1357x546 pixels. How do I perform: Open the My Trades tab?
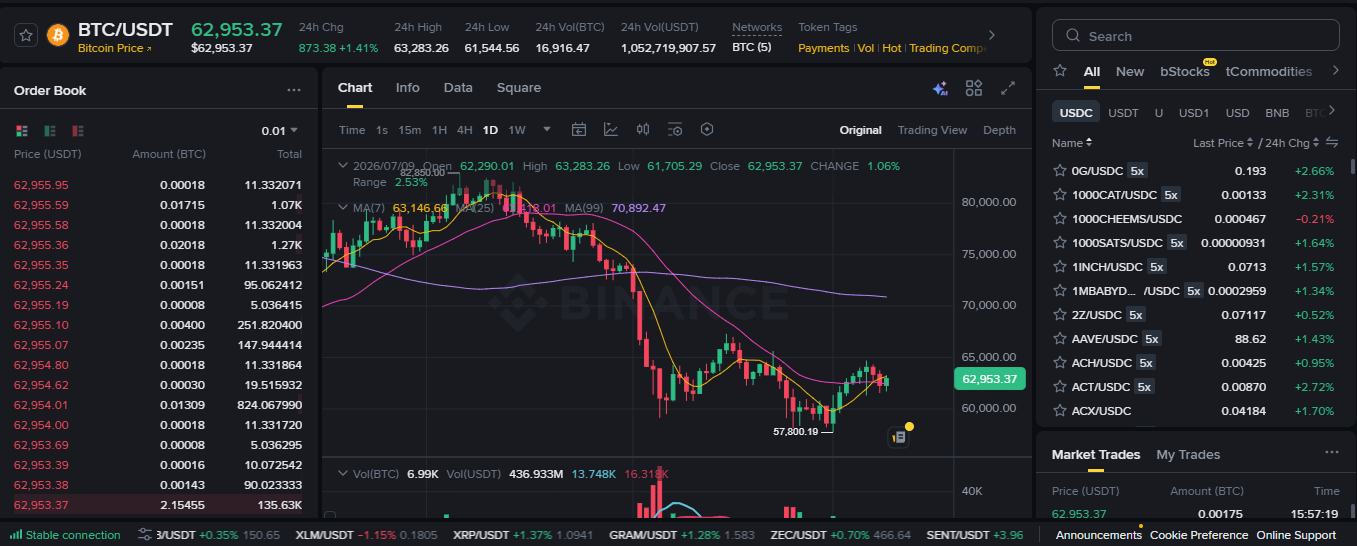click(x=1188, y=454)
